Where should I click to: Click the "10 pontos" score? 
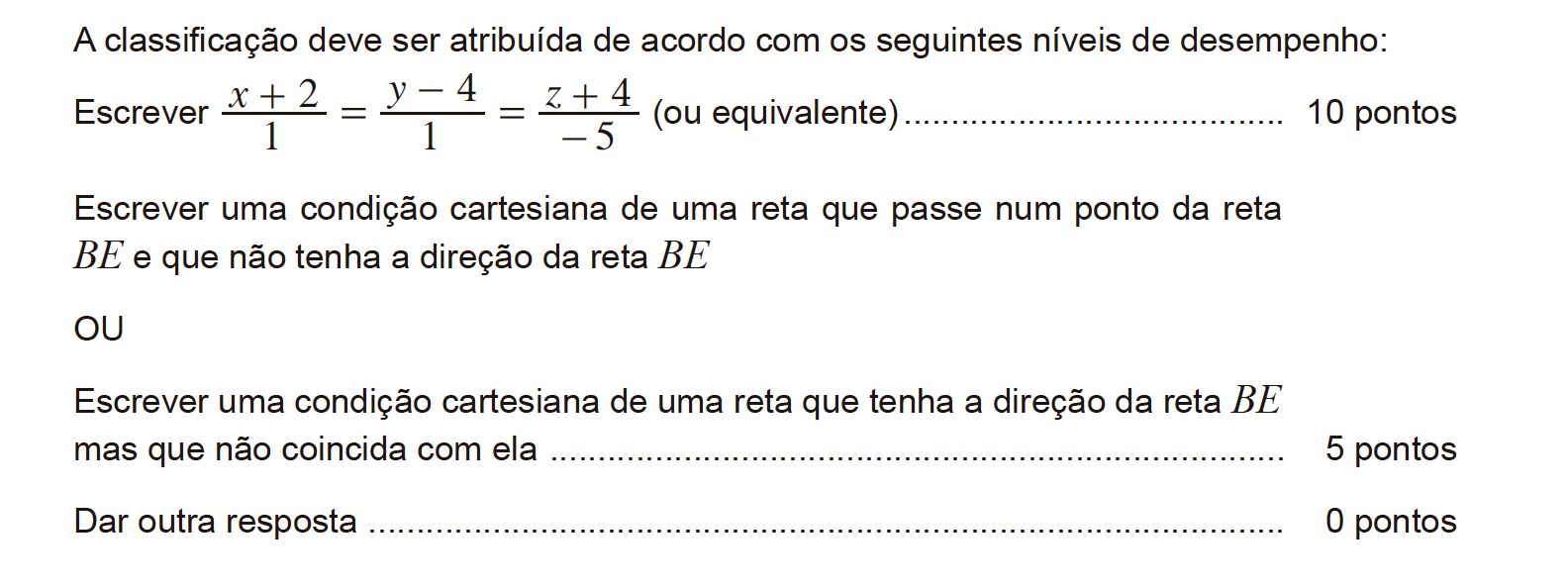[1381, 113]
